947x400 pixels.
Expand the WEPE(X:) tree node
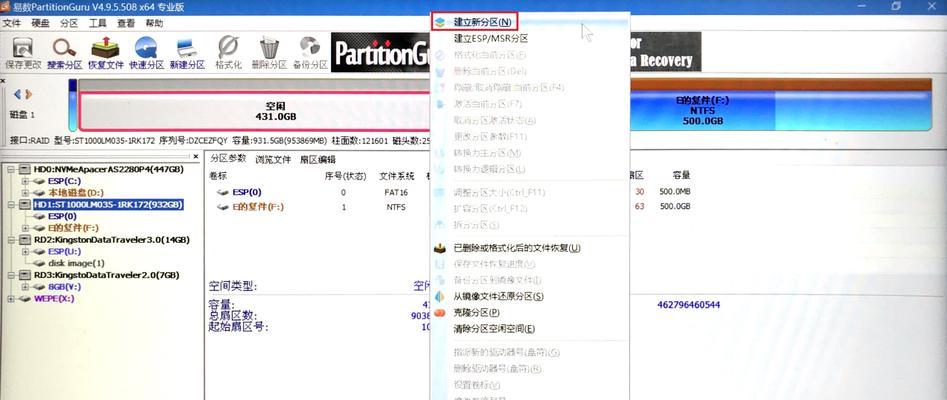click(11, 298)
